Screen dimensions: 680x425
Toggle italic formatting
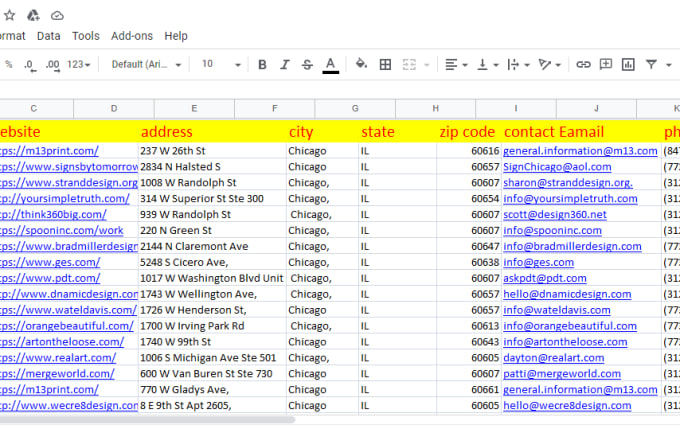point(284,65)
